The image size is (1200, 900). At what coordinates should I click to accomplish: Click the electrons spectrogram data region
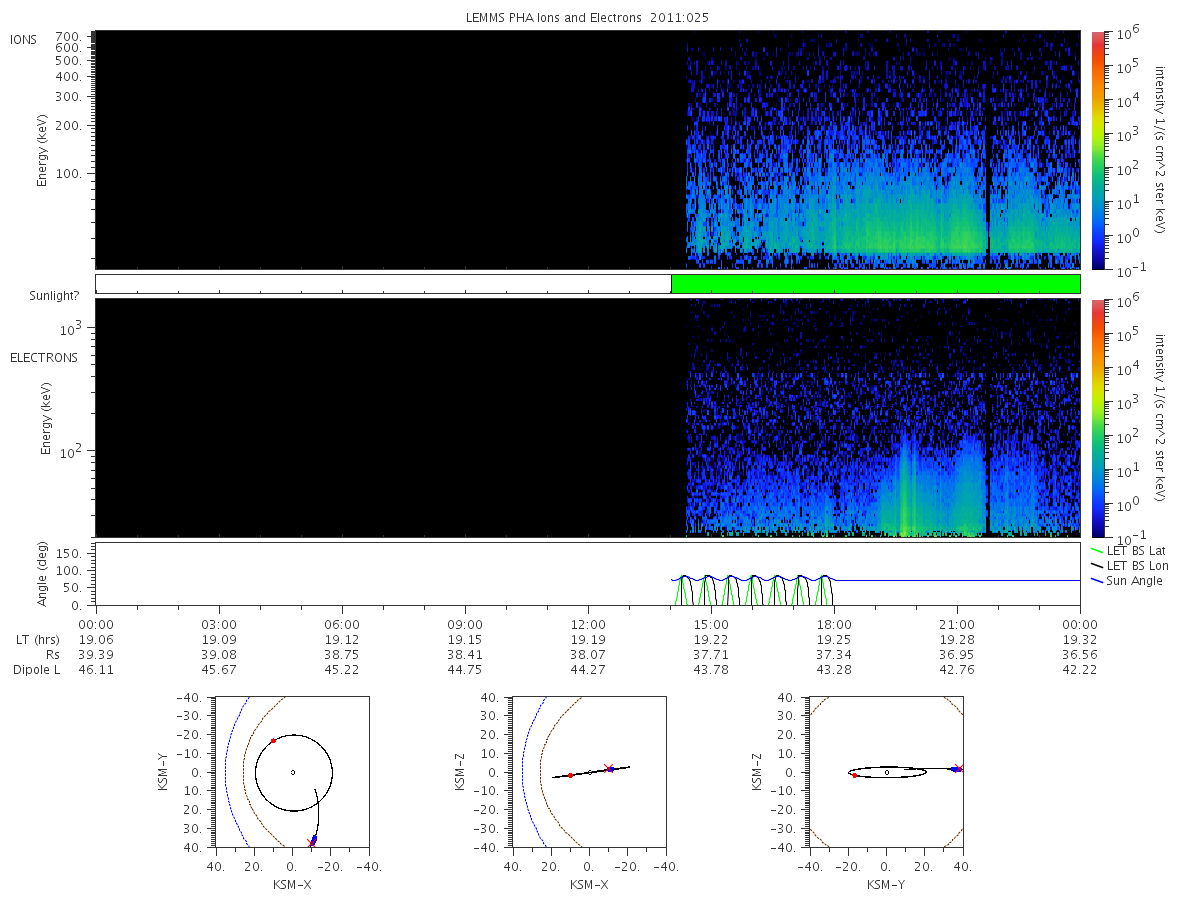coord(588,418)
